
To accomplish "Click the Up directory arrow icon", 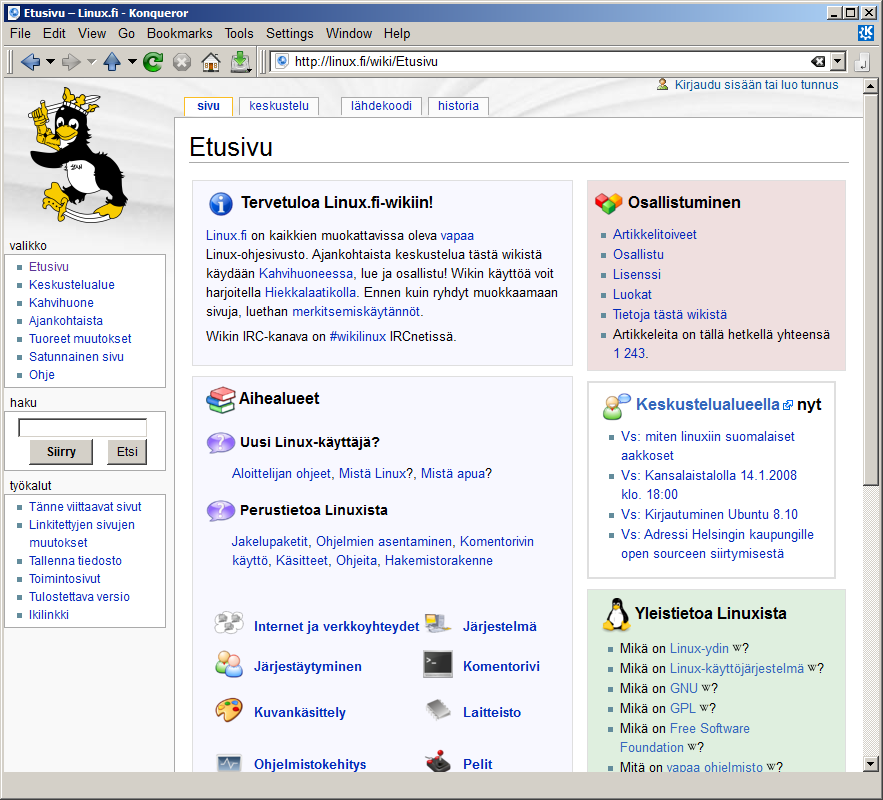I will pos(112,62).
